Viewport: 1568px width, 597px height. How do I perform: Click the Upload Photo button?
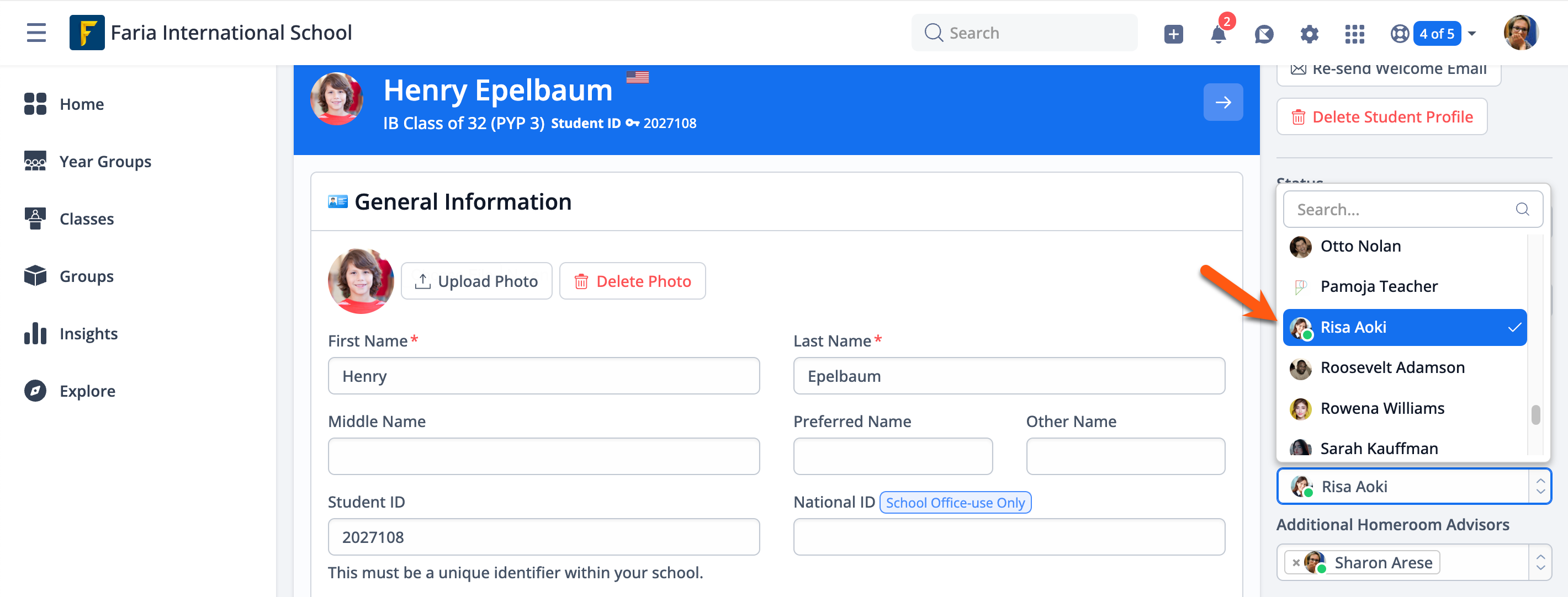coord(476,281)
